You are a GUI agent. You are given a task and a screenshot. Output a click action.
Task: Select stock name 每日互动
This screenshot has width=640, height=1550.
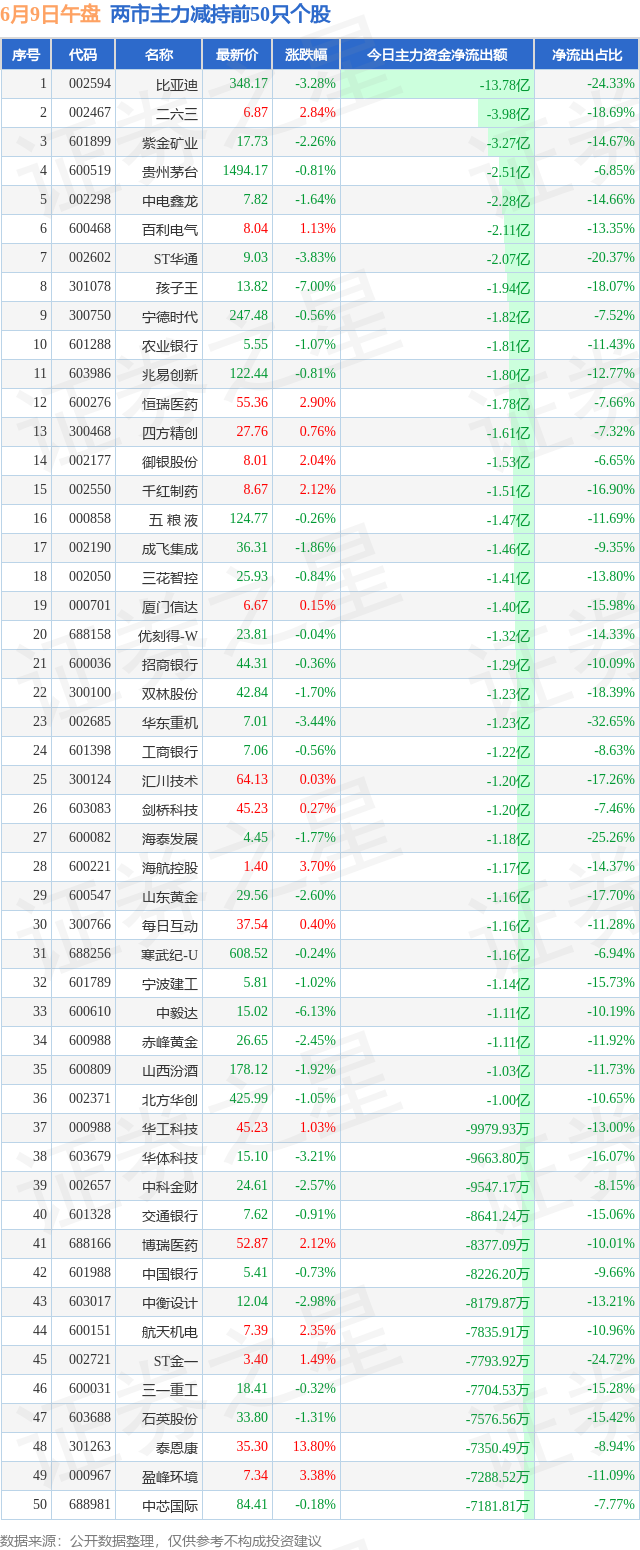170,925
